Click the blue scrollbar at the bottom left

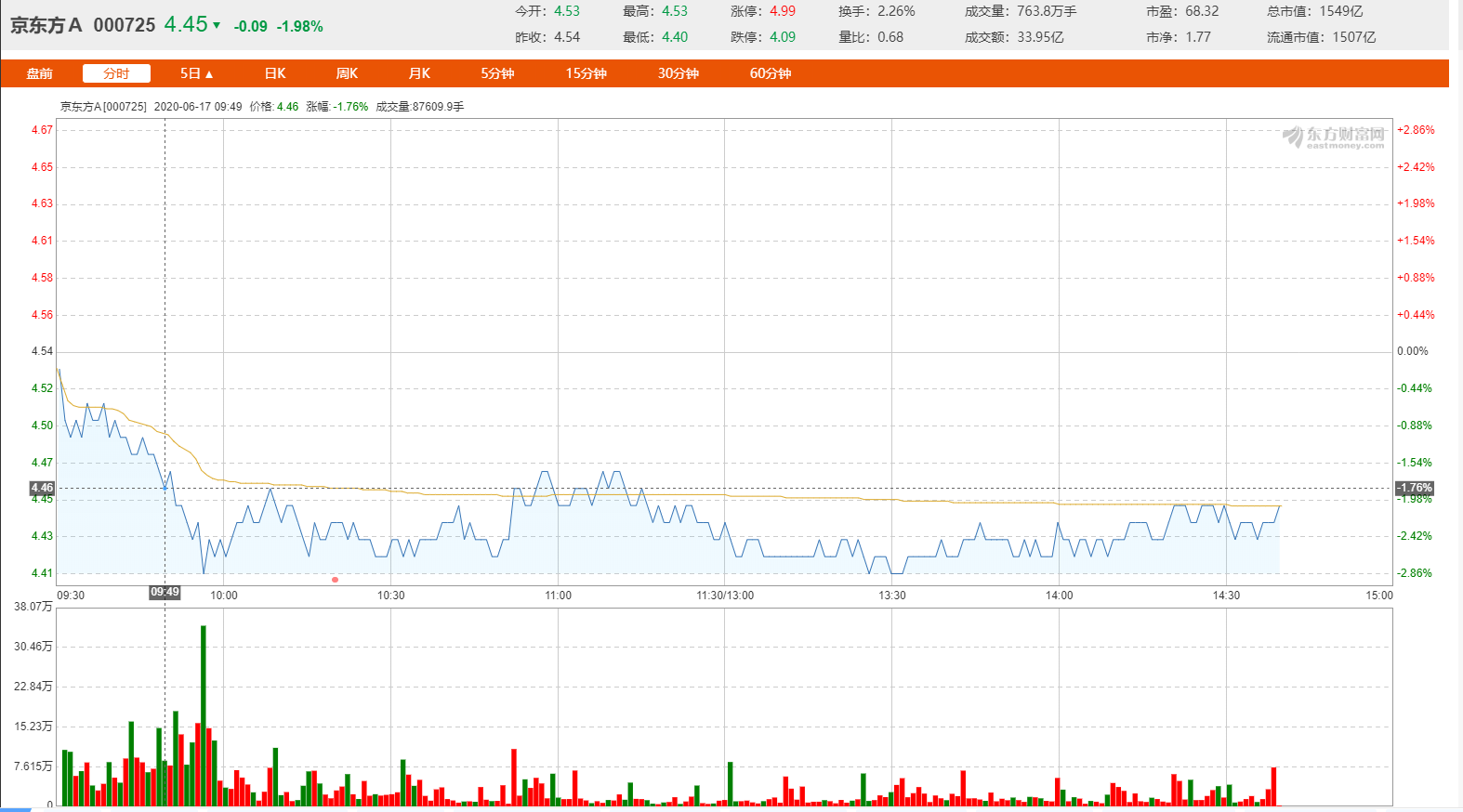tap(16, 809)
